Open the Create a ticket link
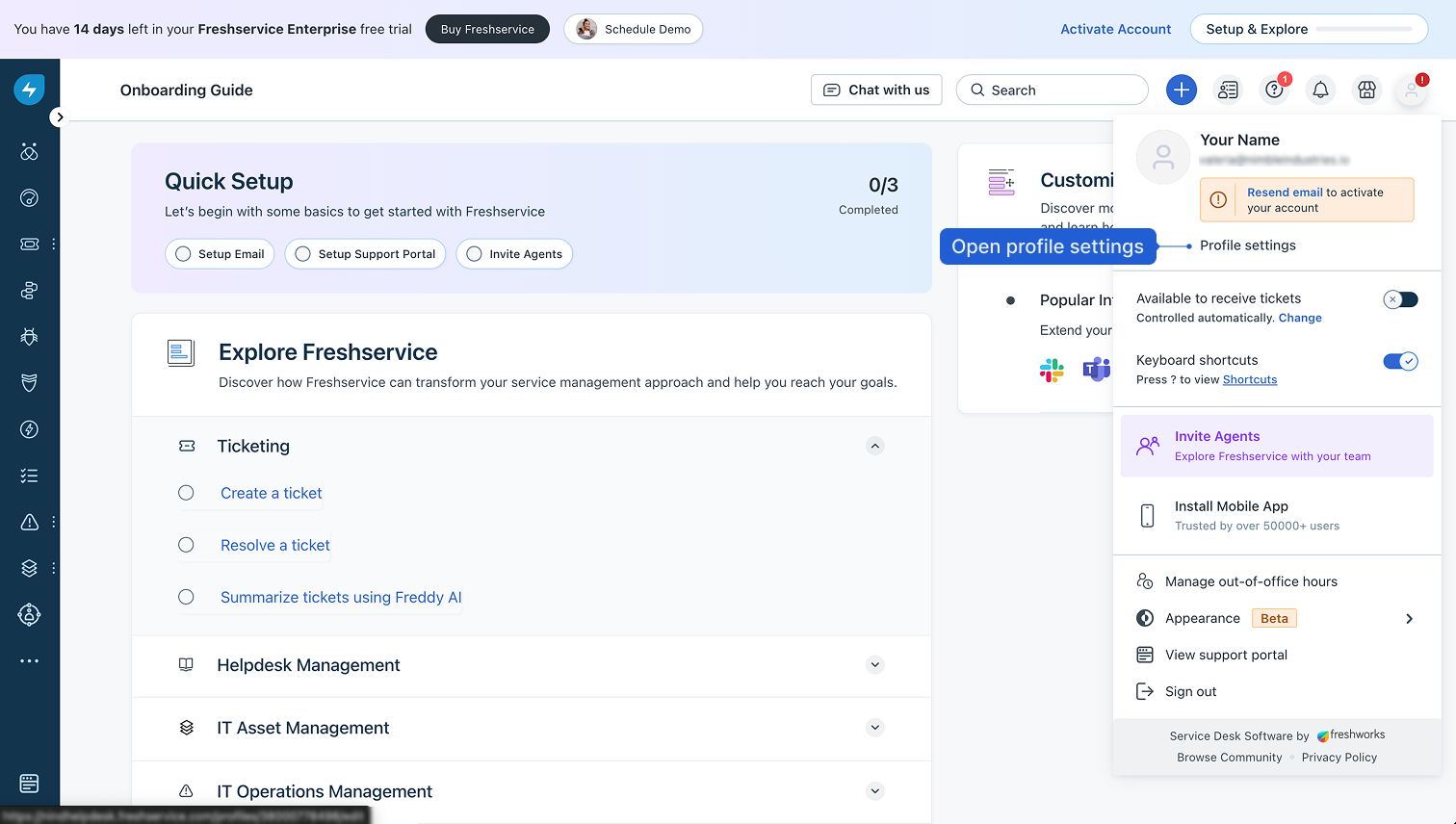Viewport: 1456px width, 824px height. pos(272,493)
